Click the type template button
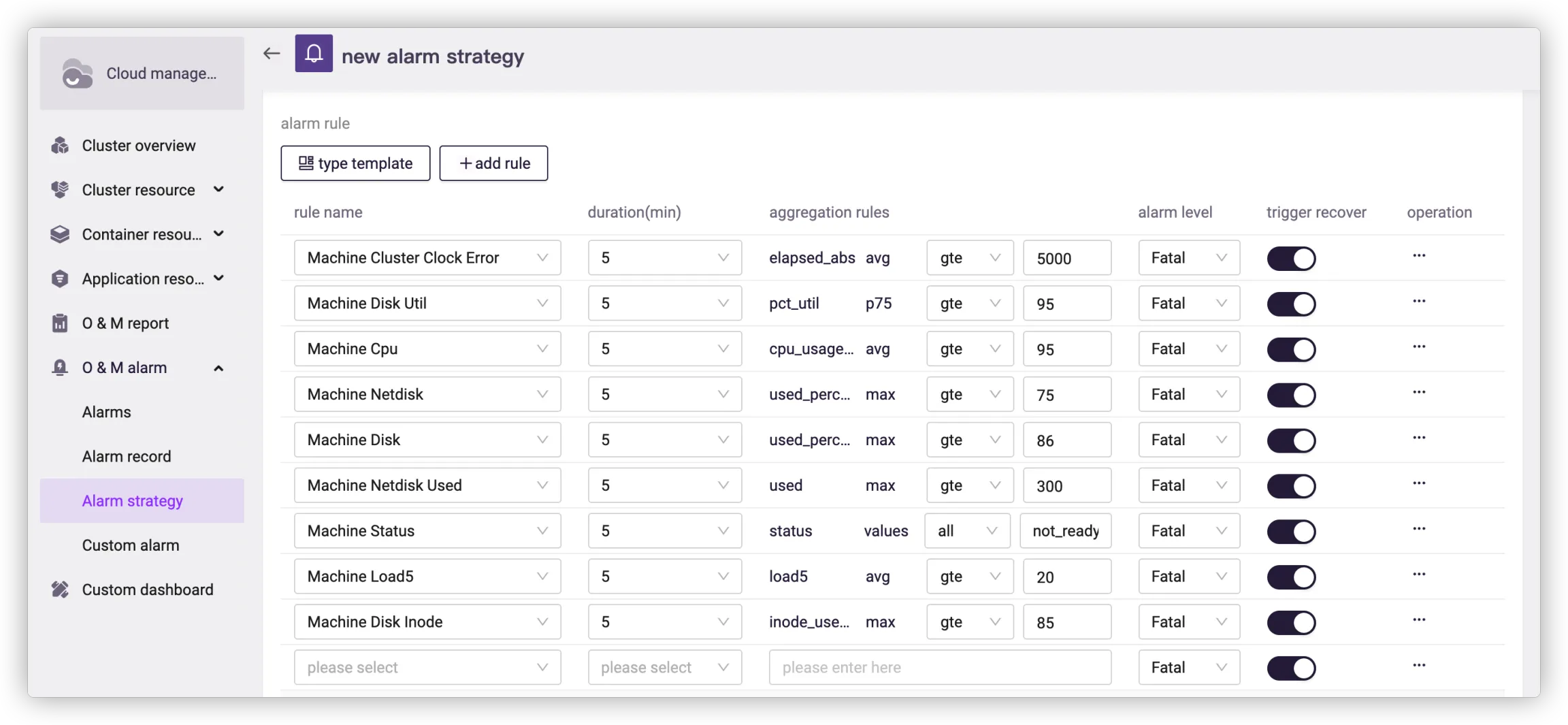The height and width of the screenshot is (725, 1568). [x=355, y=163]
